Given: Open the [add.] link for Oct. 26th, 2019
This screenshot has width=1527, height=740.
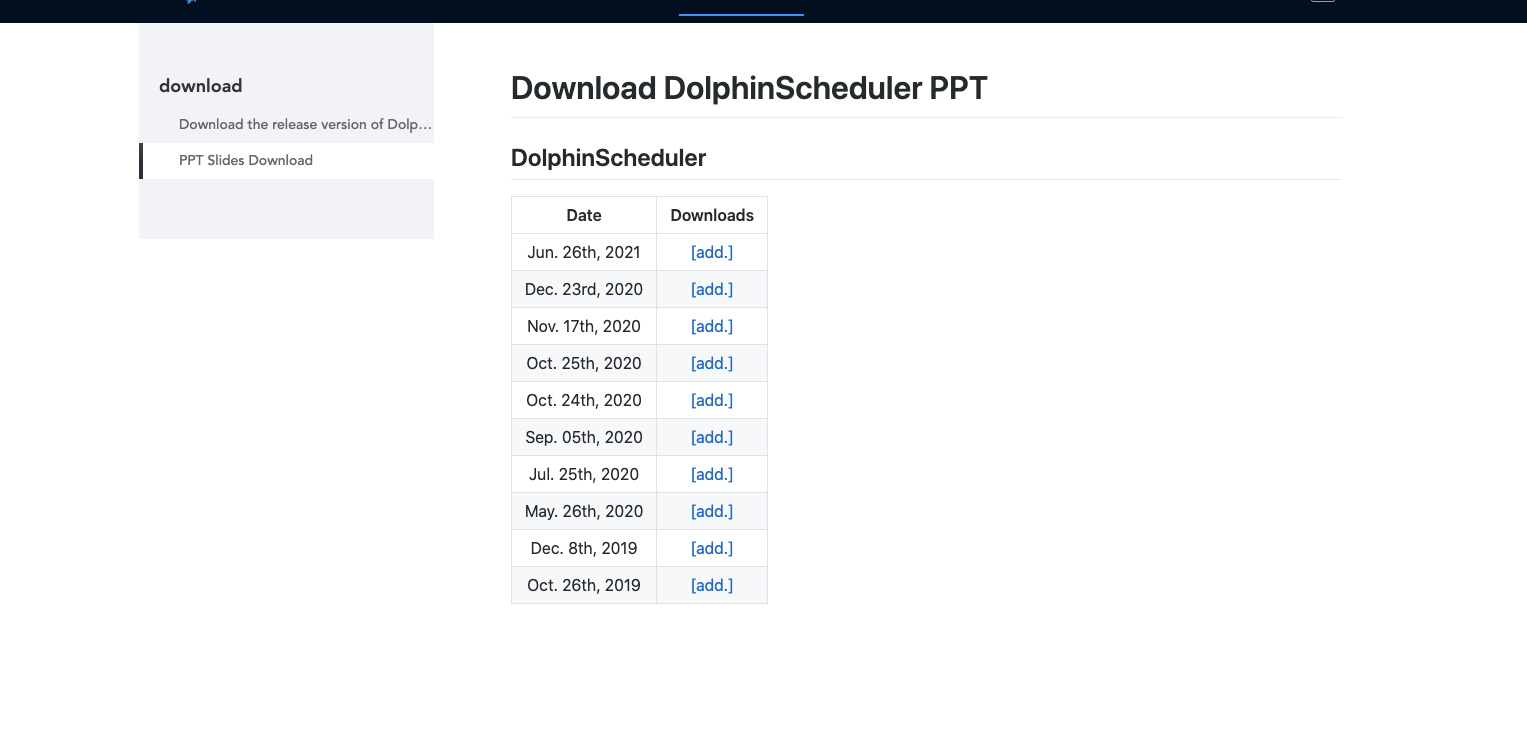Looking at the screenshot, I should (712, 585).
